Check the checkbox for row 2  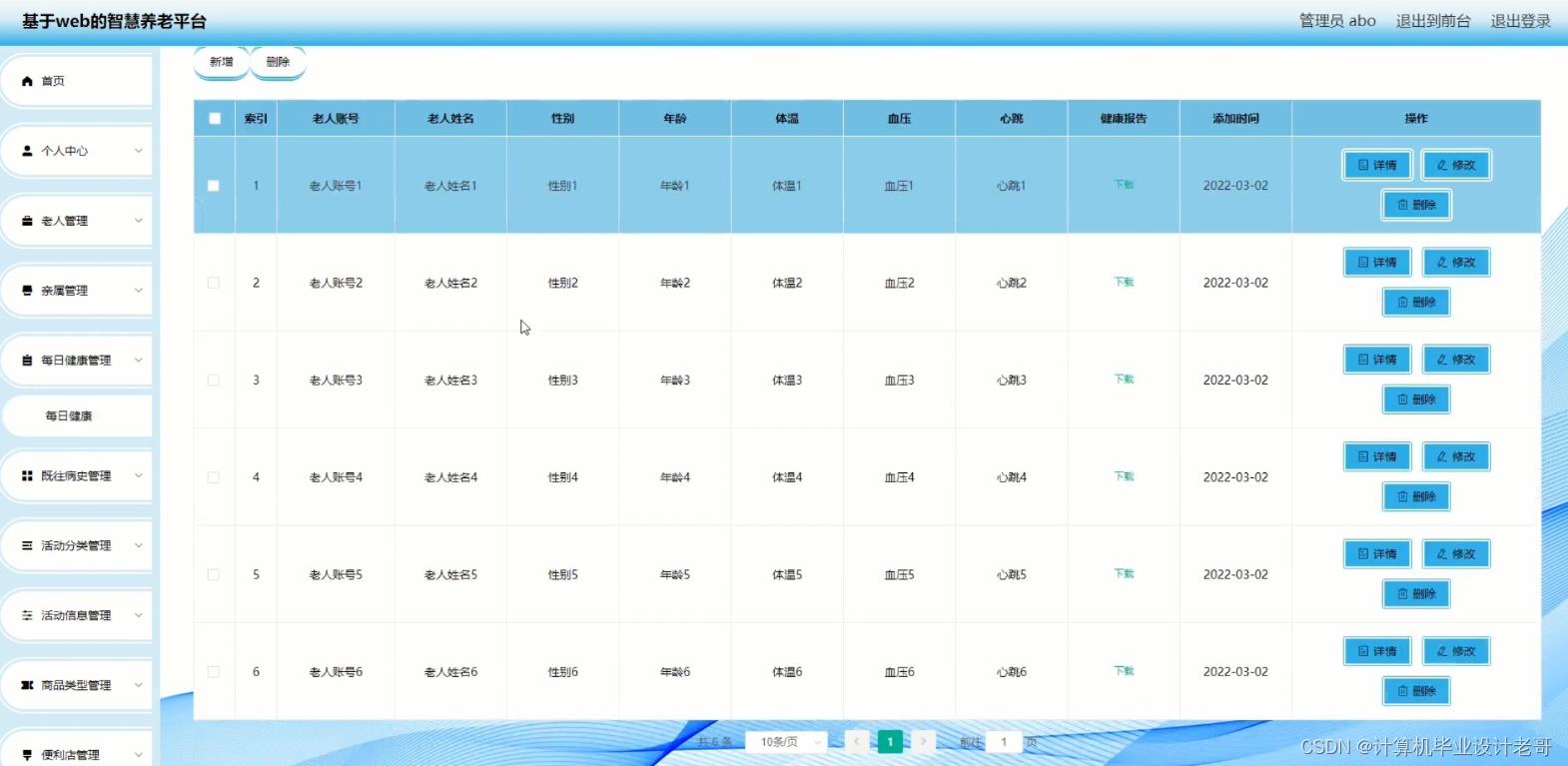tap(213, 283)
